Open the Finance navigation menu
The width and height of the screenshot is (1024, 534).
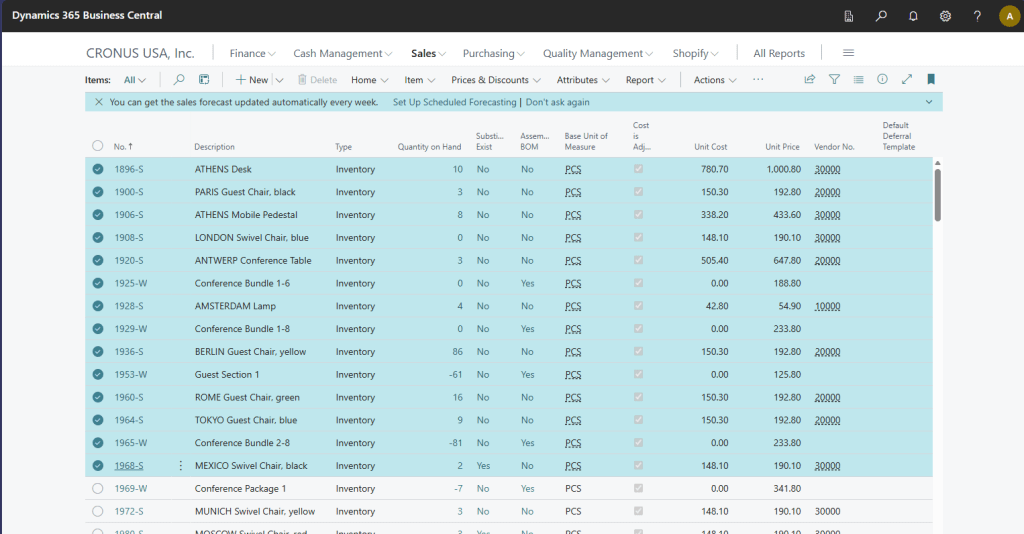coord(253,54)
